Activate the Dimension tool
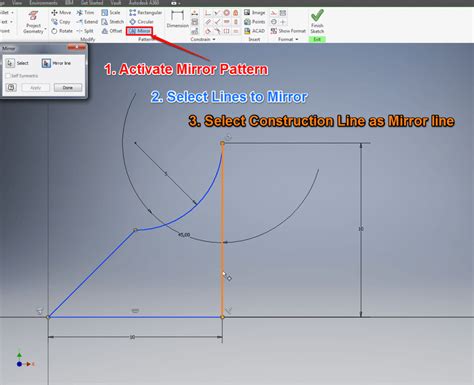The height and width of the screenshot is (385, 474). [177, 19]
